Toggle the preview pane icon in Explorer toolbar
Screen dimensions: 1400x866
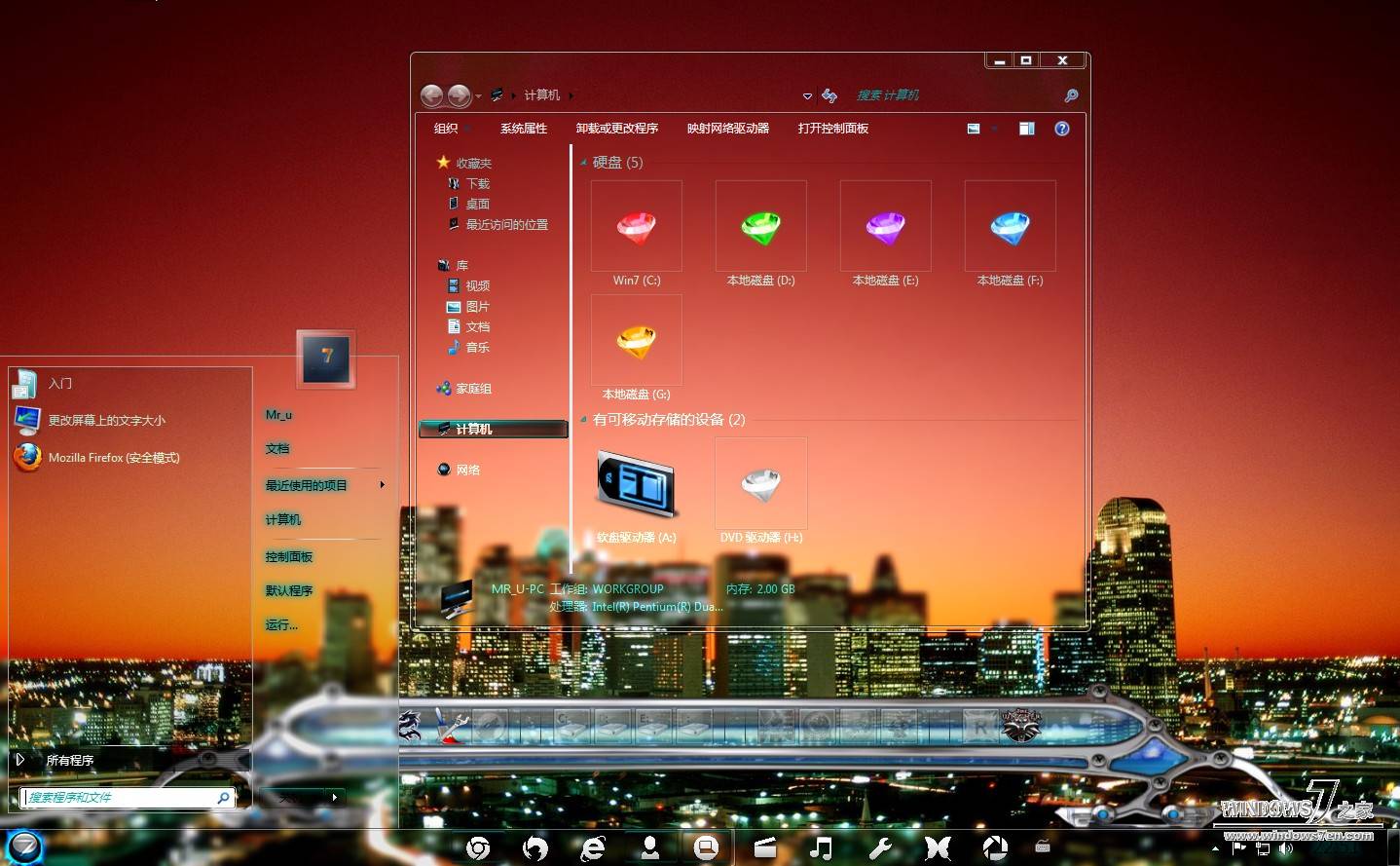(1026, 128)
